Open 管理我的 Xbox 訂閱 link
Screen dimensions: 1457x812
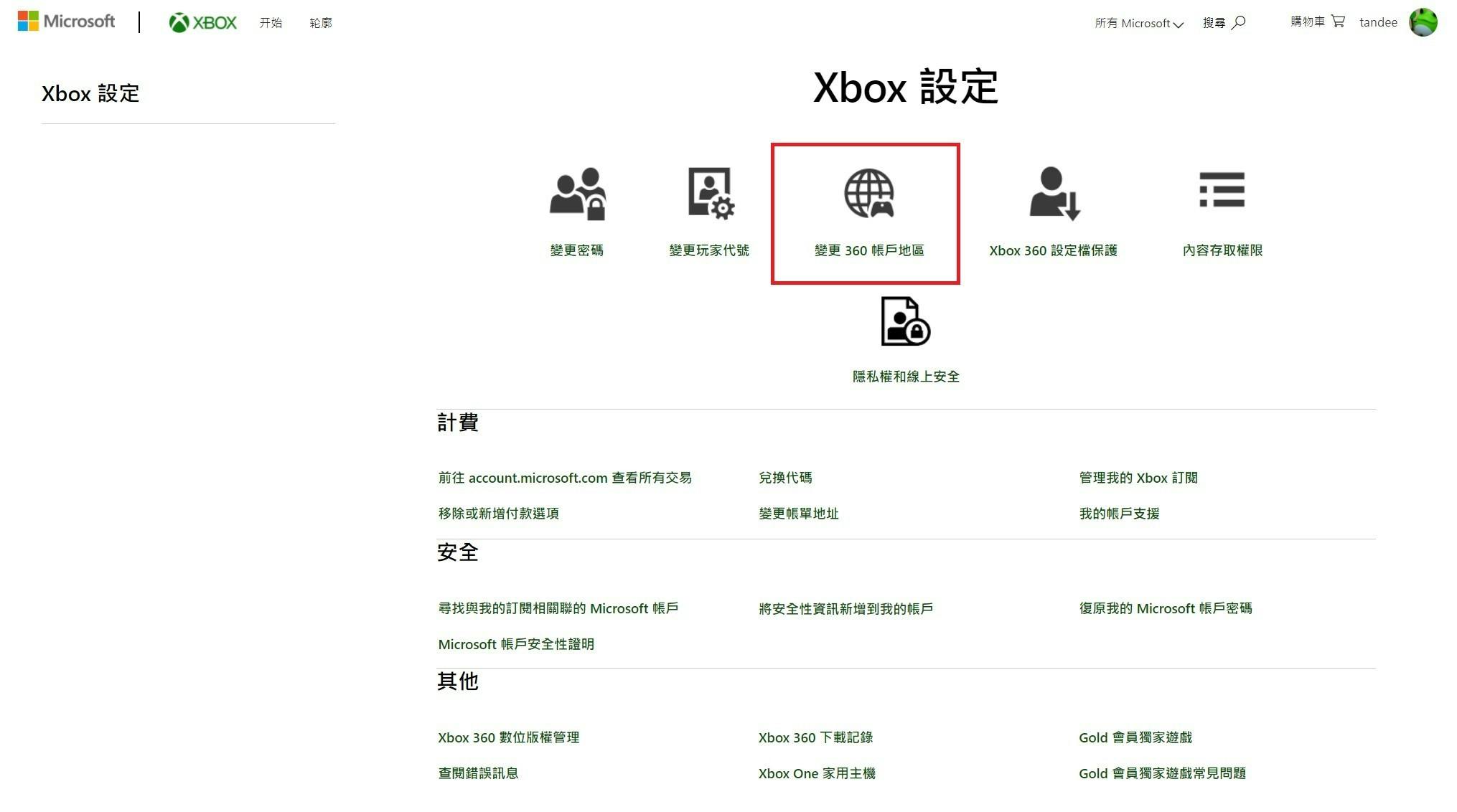(1138, 478)
